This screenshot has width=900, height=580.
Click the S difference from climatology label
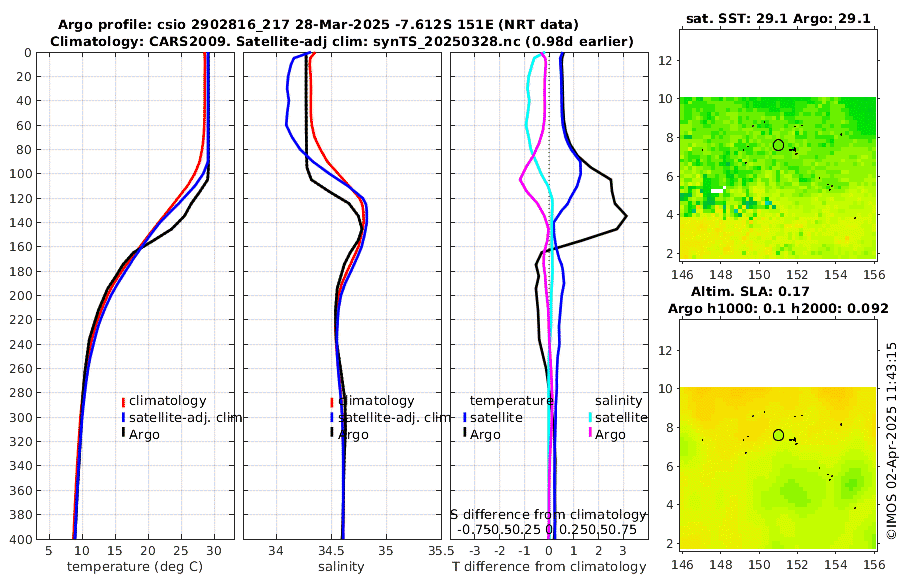click(x=548, y=515)
